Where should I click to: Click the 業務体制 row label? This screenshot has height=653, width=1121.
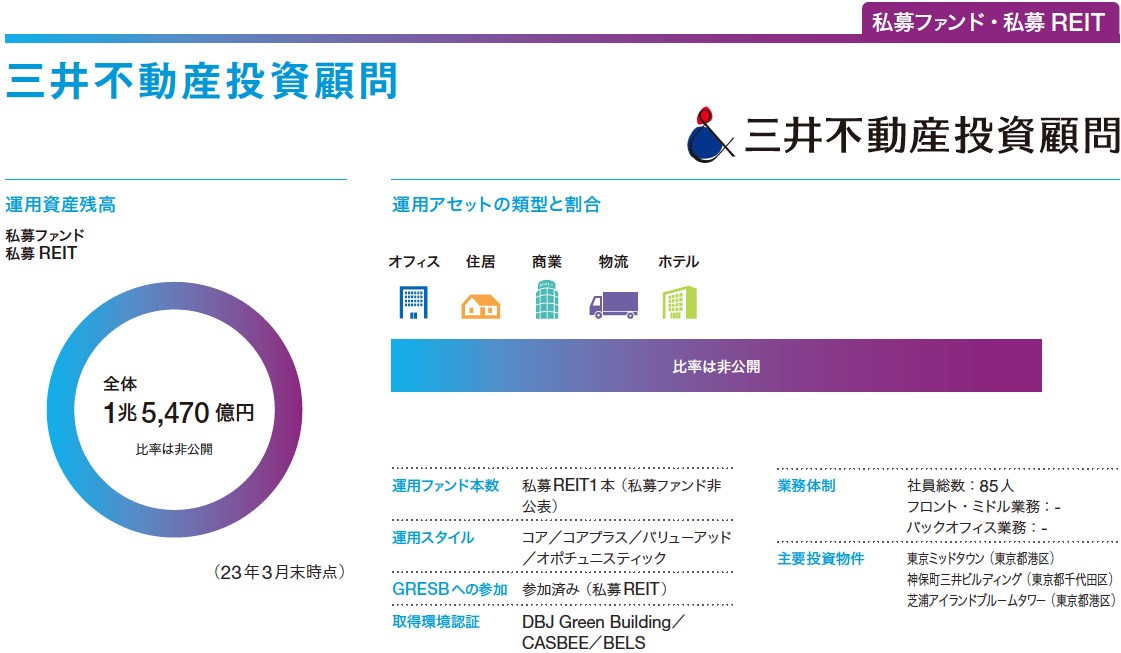[806, 486]
